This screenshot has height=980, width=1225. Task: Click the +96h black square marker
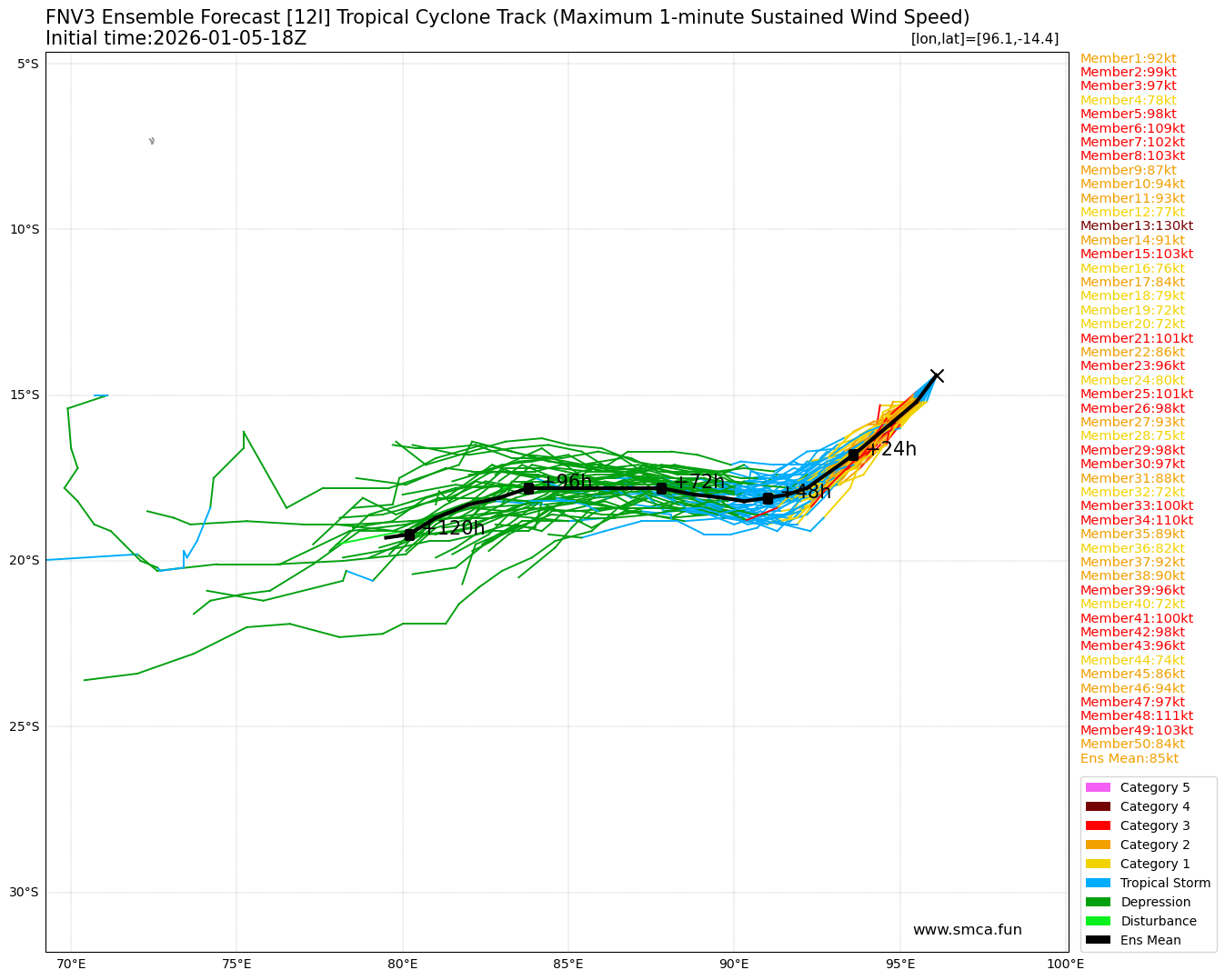[528, 488]
